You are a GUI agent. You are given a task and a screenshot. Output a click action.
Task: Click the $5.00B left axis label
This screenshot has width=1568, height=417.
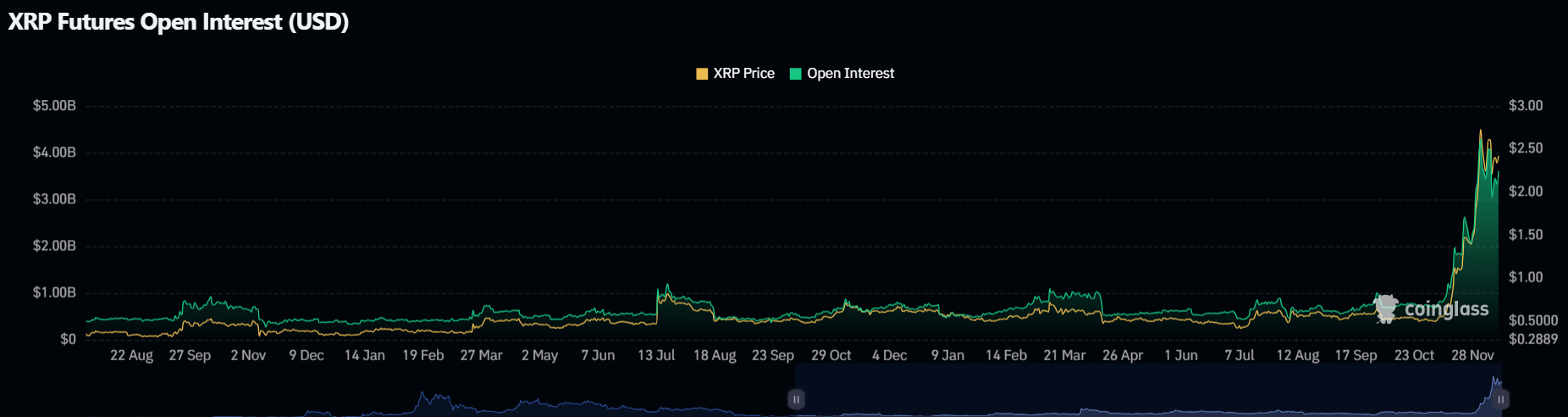(x=54, y=106)
